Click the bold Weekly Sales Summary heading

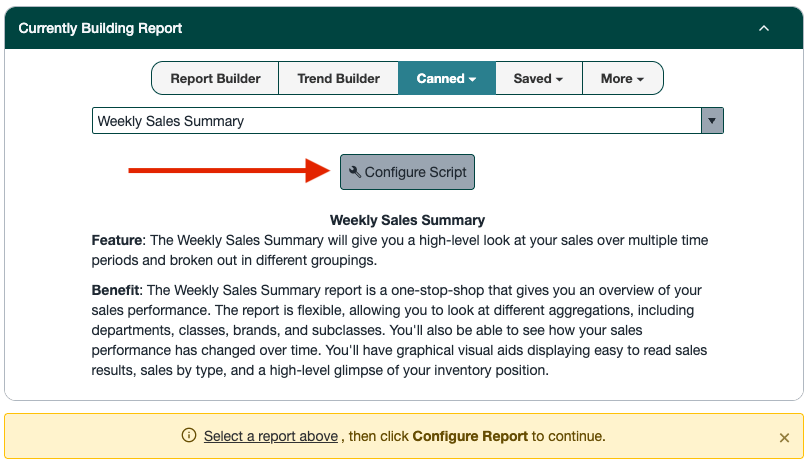click(x=407, y=220)
